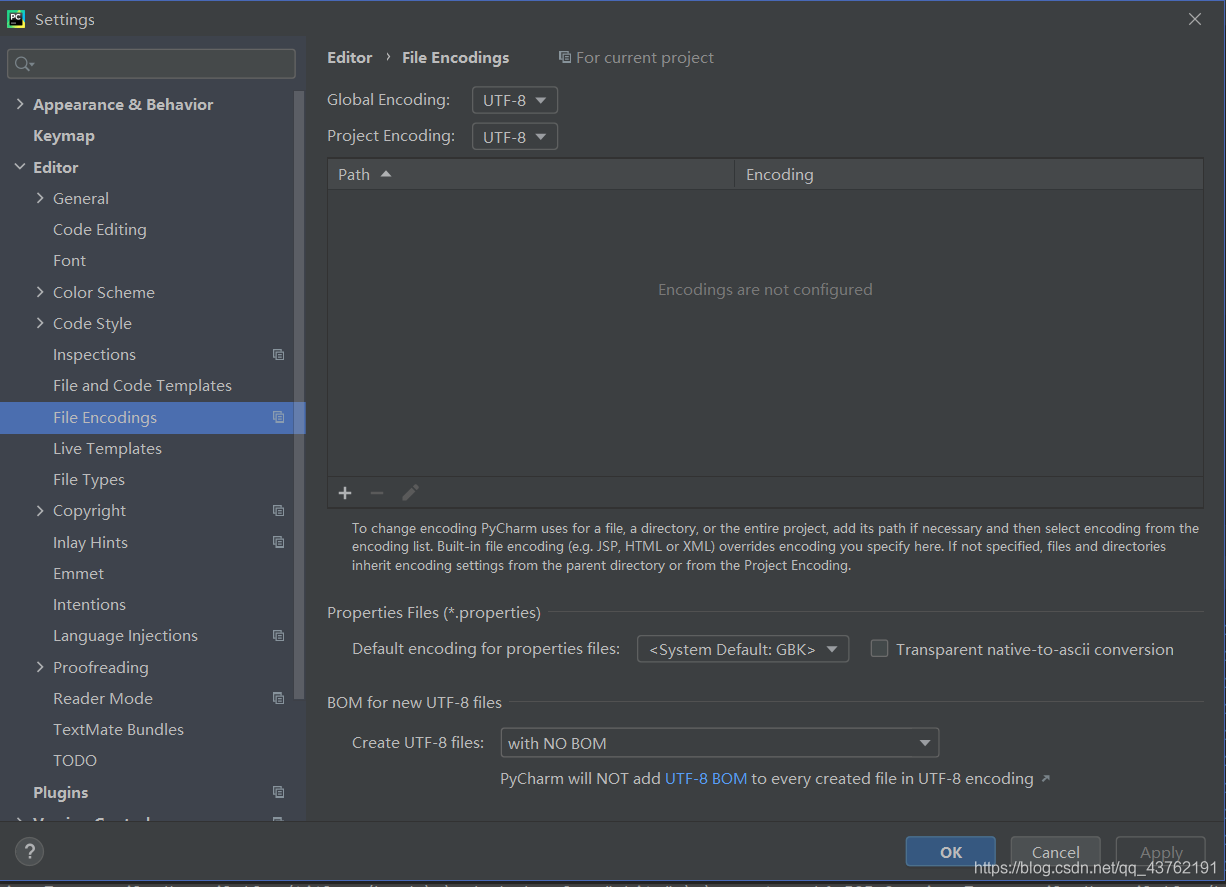
Task: Click the Path column header
Action: pyautogui.click(x=531, y=174)
